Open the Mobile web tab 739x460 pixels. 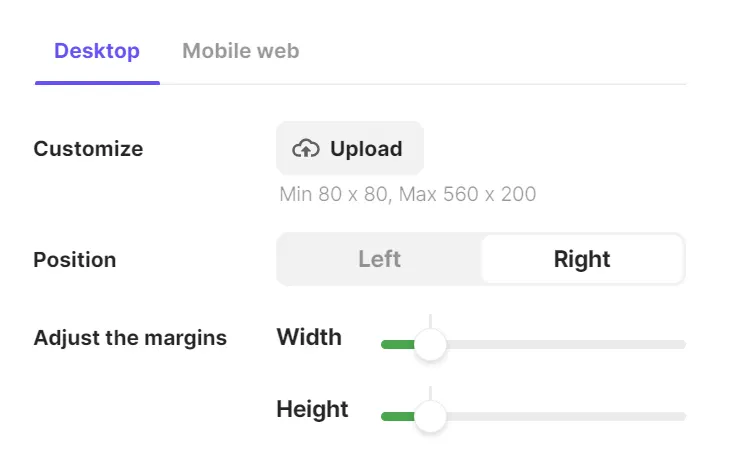pos(240,51)
